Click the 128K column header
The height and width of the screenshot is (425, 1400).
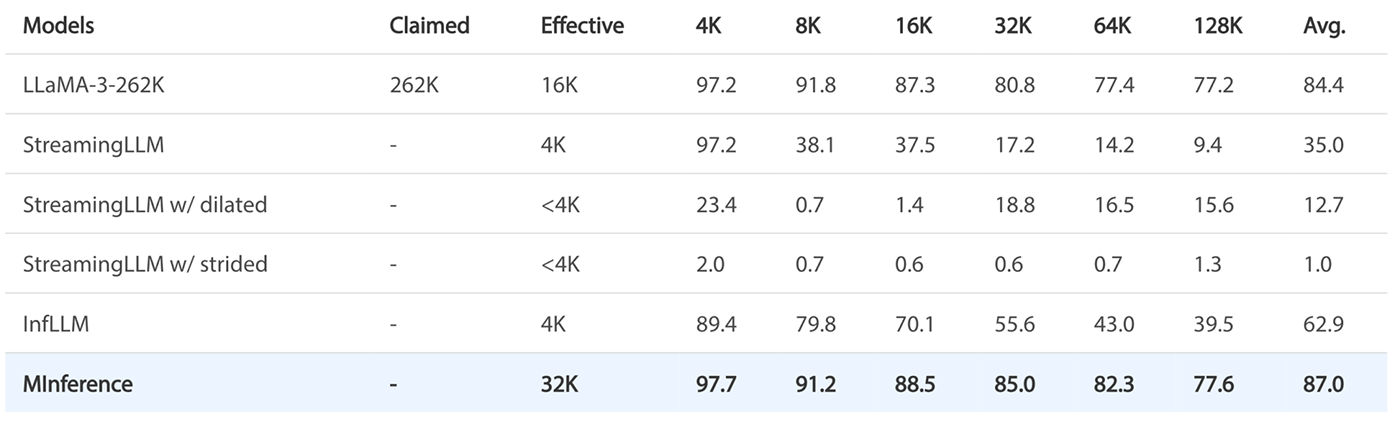1218,27
